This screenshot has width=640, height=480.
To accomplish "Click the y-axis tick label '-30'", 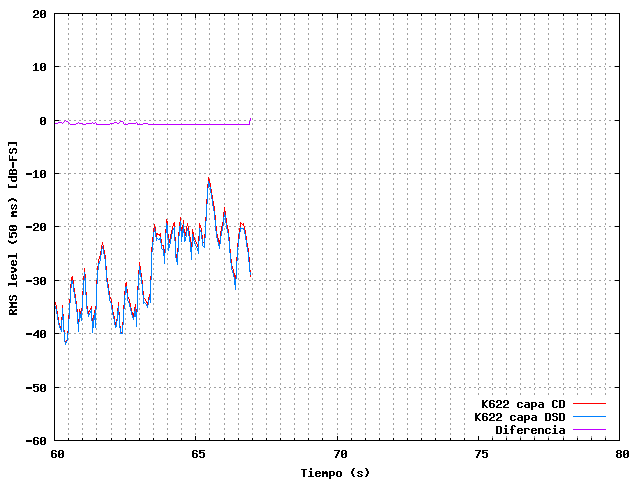I will [35, 281].
